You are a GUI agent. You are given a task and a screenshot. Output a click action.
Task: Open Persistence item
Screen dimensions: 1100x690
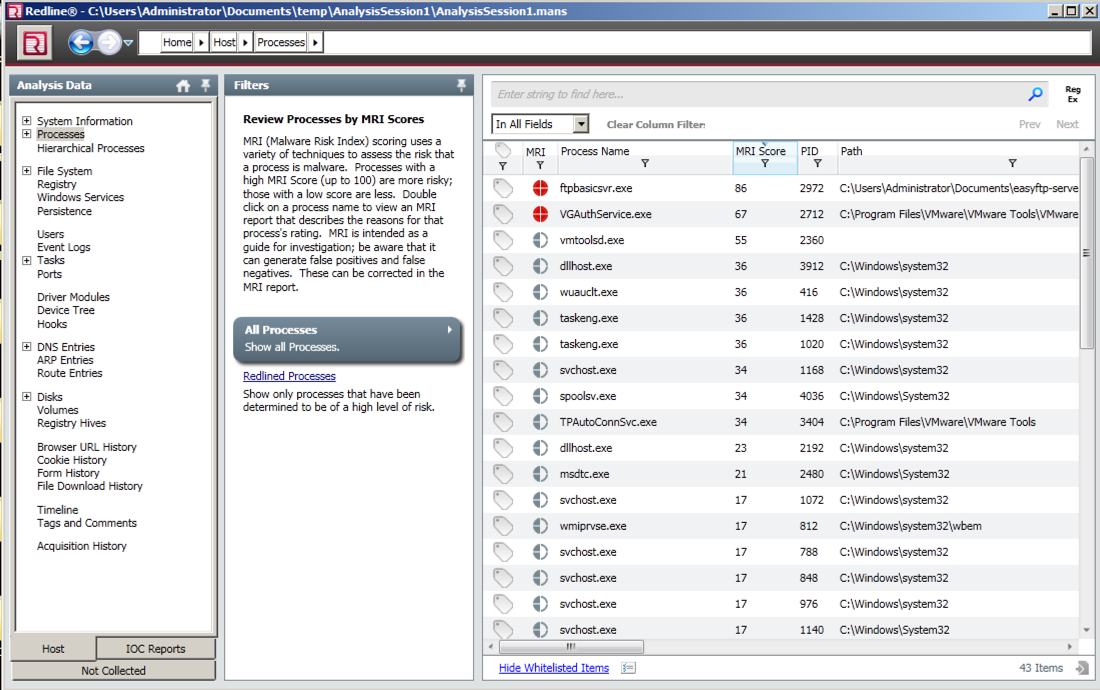(65, 210)
